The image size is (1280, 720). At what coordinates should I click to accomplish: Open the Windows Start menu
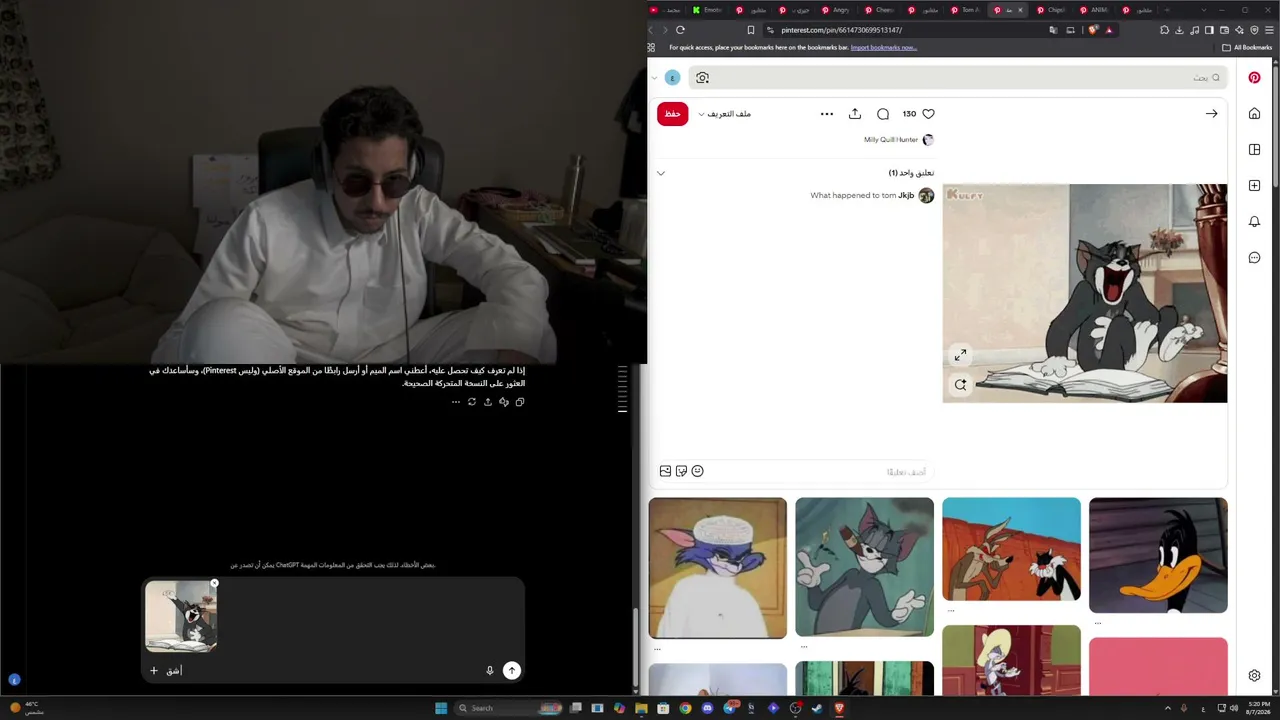tap(441, 708)
